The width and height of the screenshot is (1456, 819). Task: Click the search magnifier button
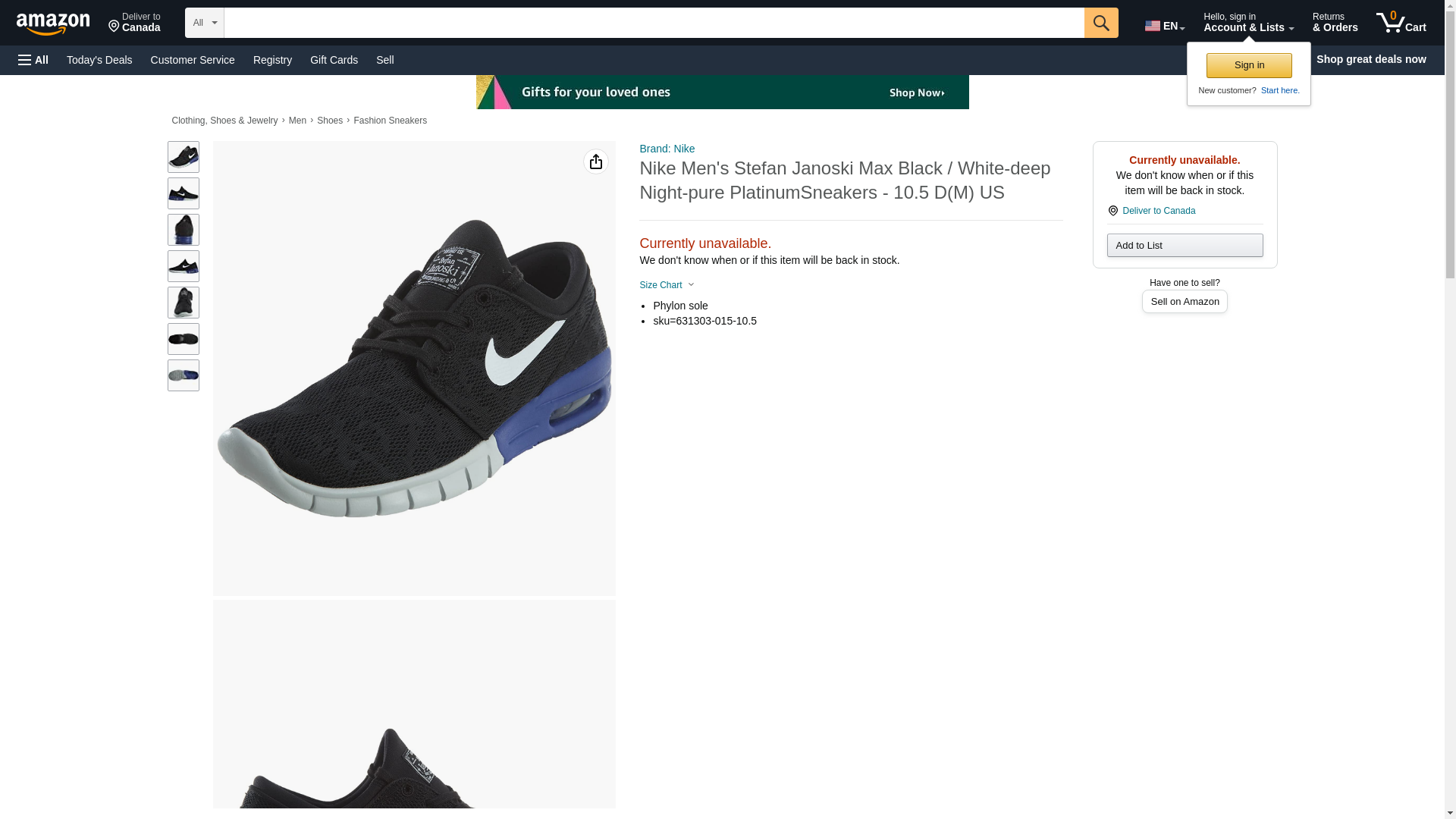1100,23
